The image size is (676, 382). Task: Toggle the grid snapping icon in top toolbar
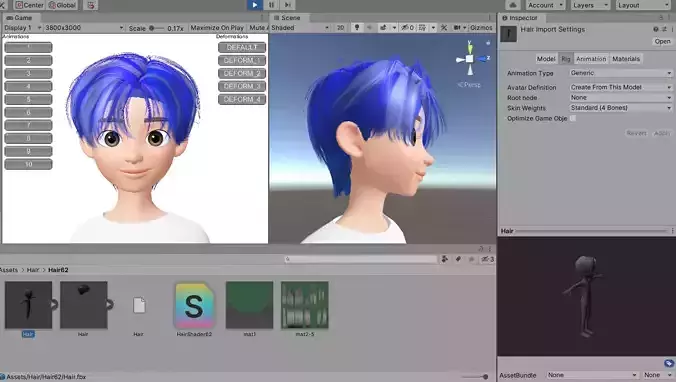(91, 5)
